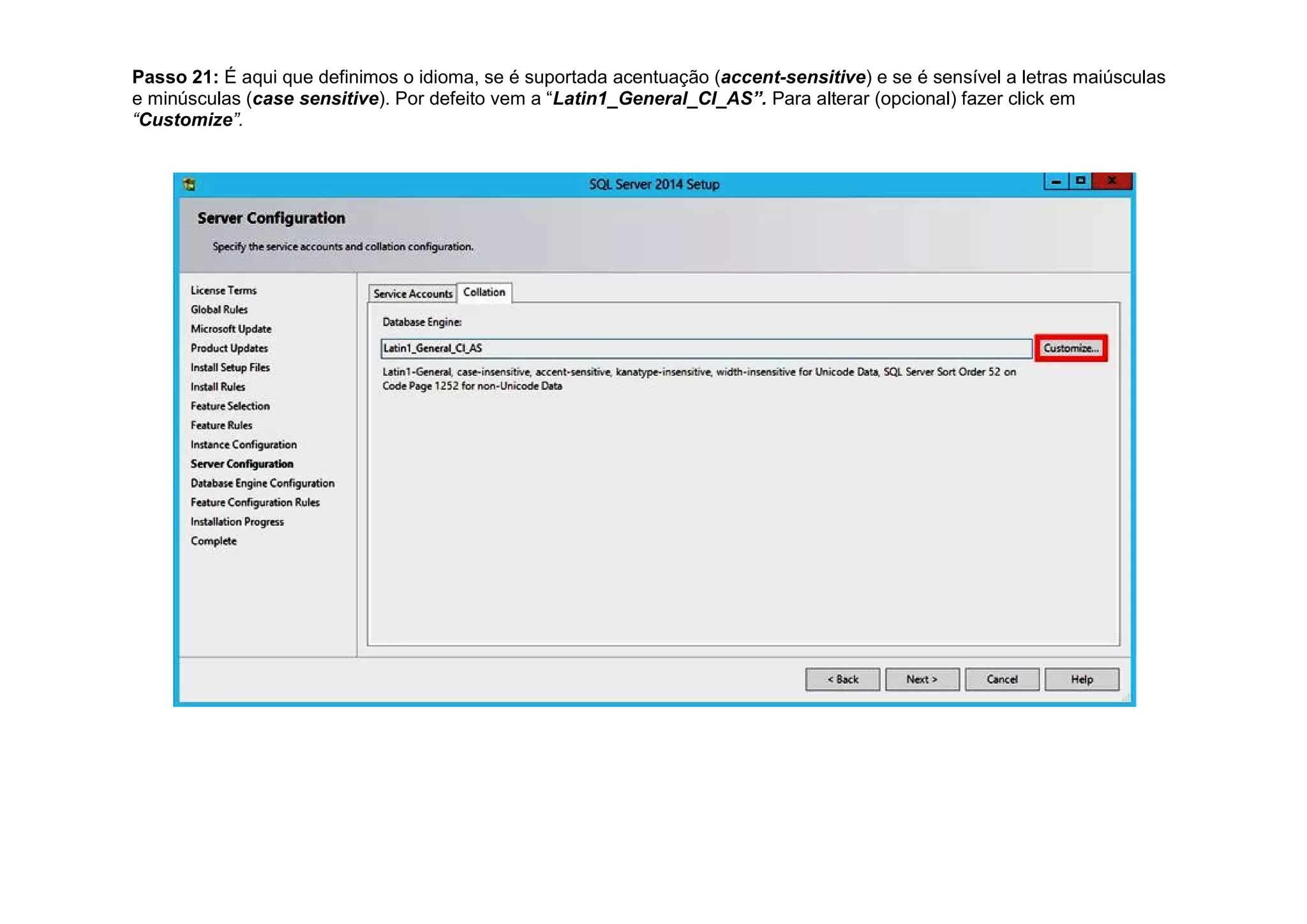Image resolution: width=1307 pixels, height=924 pixels.
Task: Close the SQL Server 2014 Setup window
Action: (x=1111, y=181)
